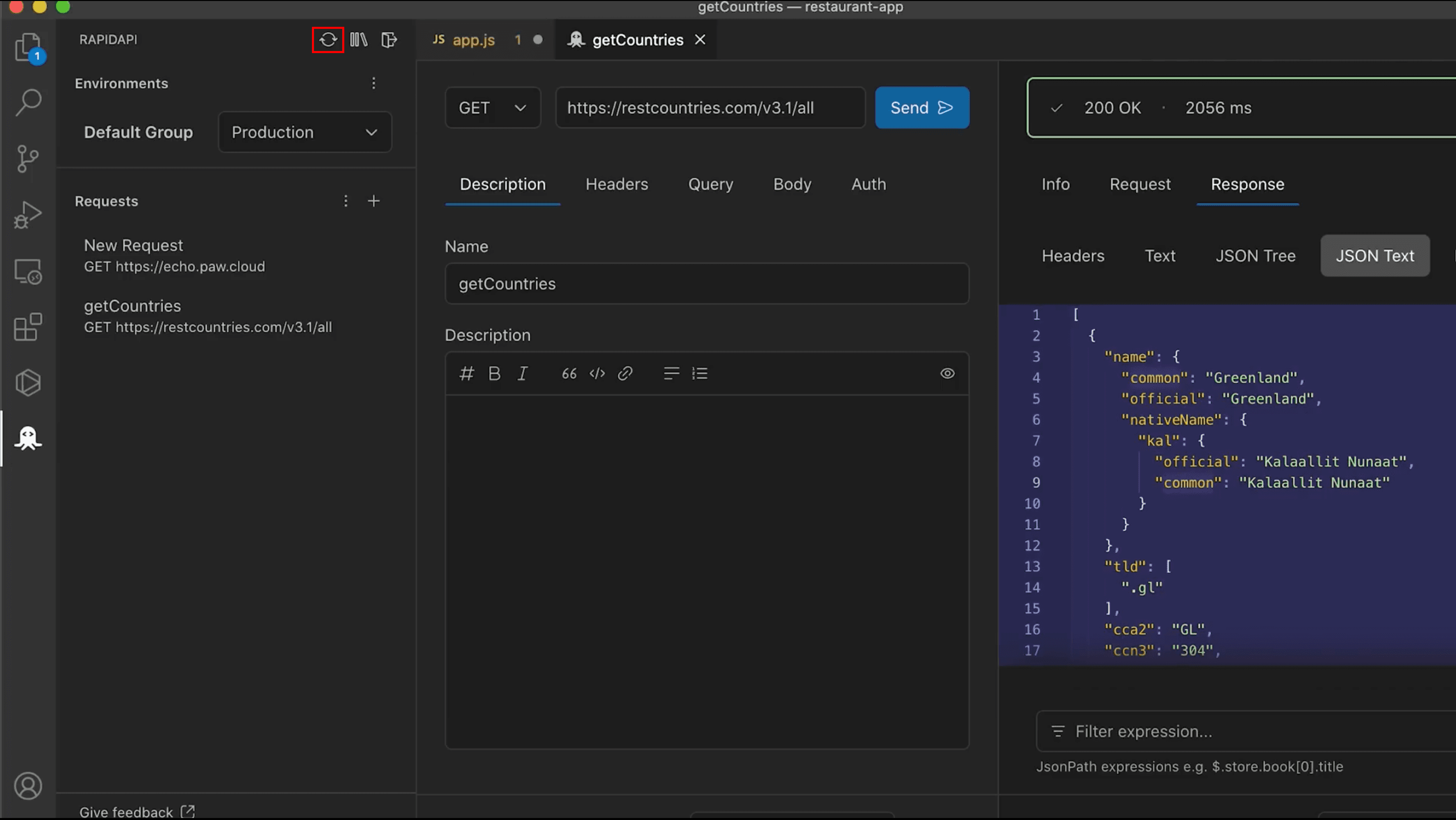1456x820 pixels.
Task: Click JSON line with "ccn3": "304"
Action: 1163,651
